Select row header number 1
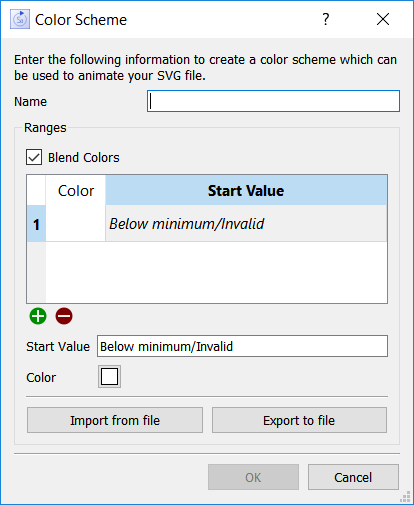Image resolution: width=414 pixels, height=505 pixels. [36, 223]
